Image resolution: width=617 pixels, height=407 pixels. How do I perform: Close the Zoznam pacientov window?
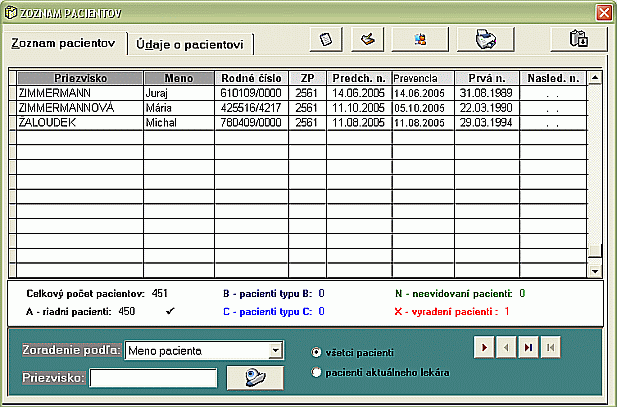pos(604,13)
